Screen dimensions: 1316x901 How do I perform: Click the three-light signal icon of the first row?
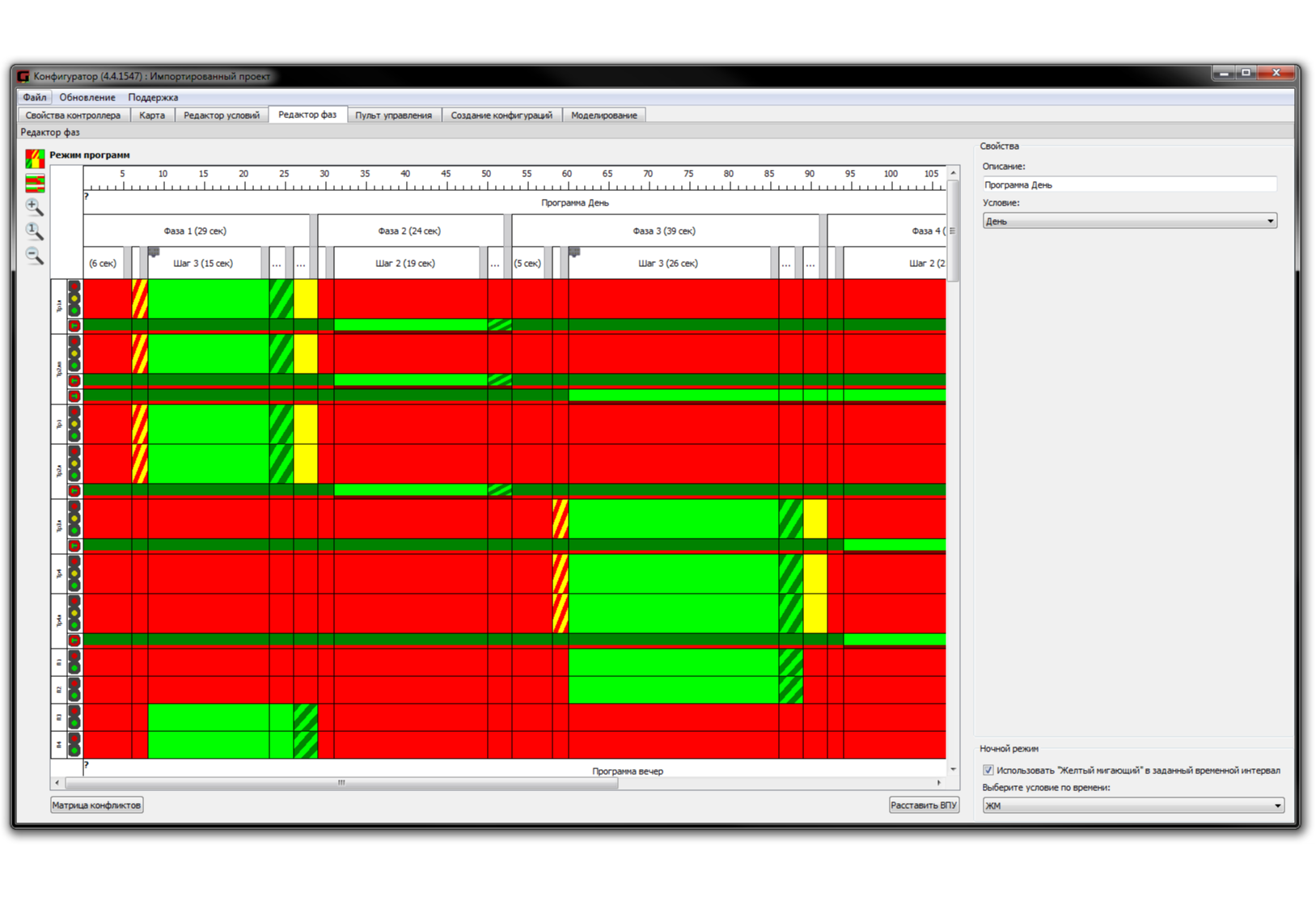tap(74, 298)
